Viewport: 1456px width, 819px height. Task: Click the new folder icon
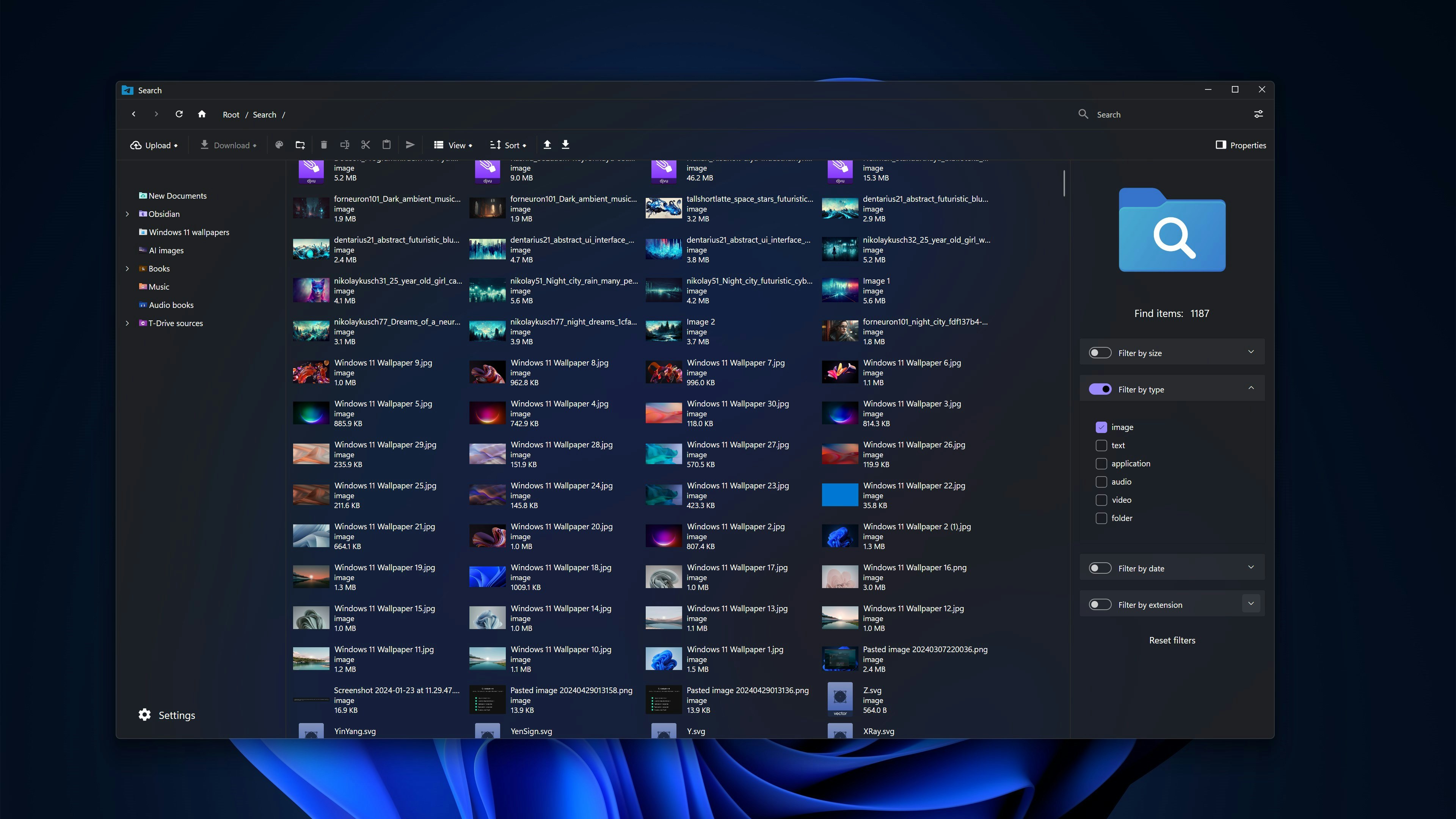[x=300, y=145]
